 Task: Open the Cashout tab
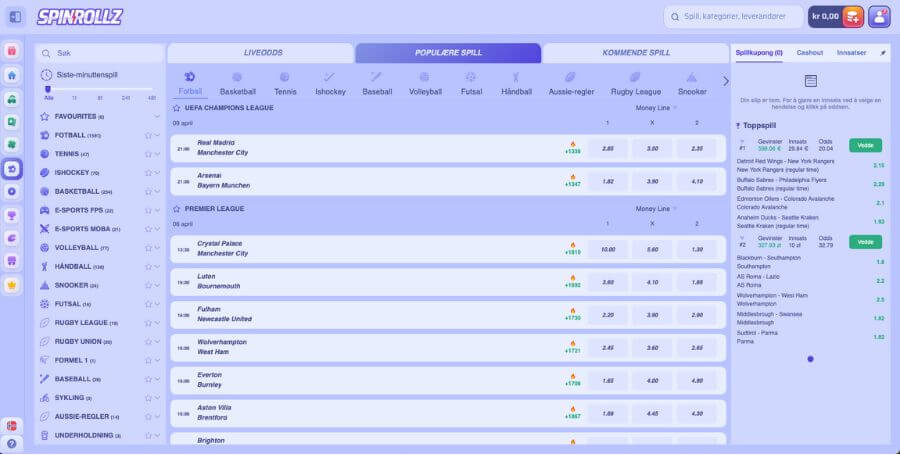[809, 53]
